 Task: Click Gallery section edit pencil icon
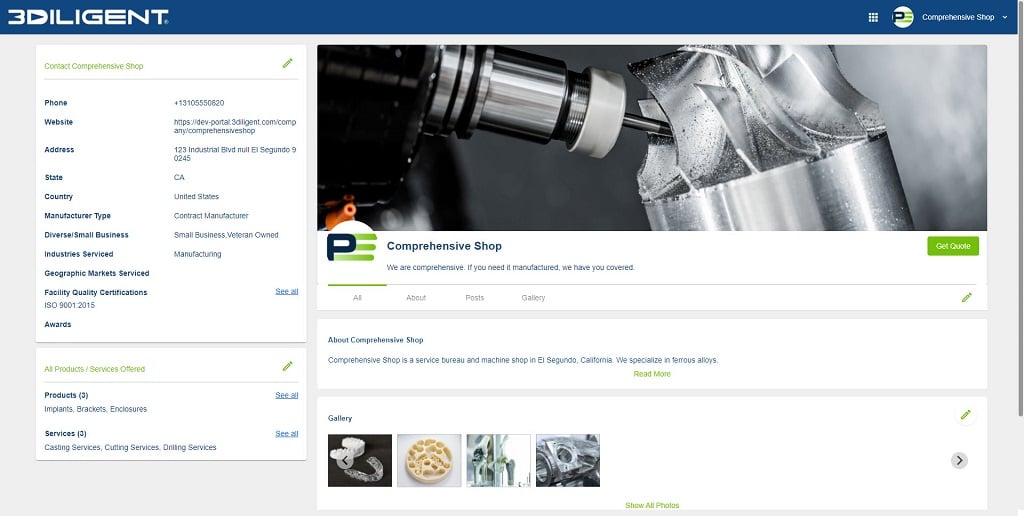tap(965, 415)
